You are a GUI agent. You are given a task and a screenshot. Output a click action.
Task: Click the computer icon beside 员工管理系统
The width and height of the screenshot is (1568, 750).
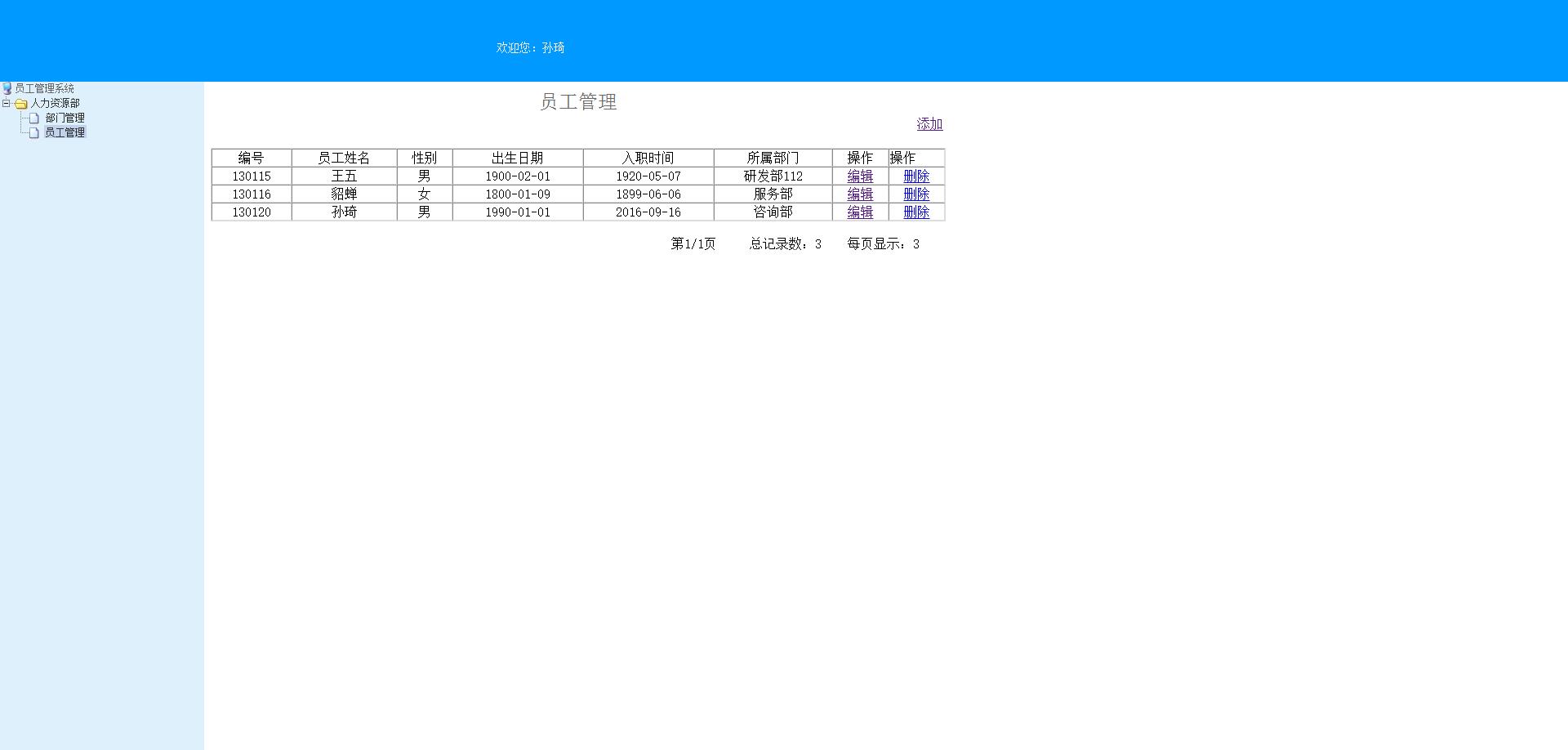coord(8,88)
